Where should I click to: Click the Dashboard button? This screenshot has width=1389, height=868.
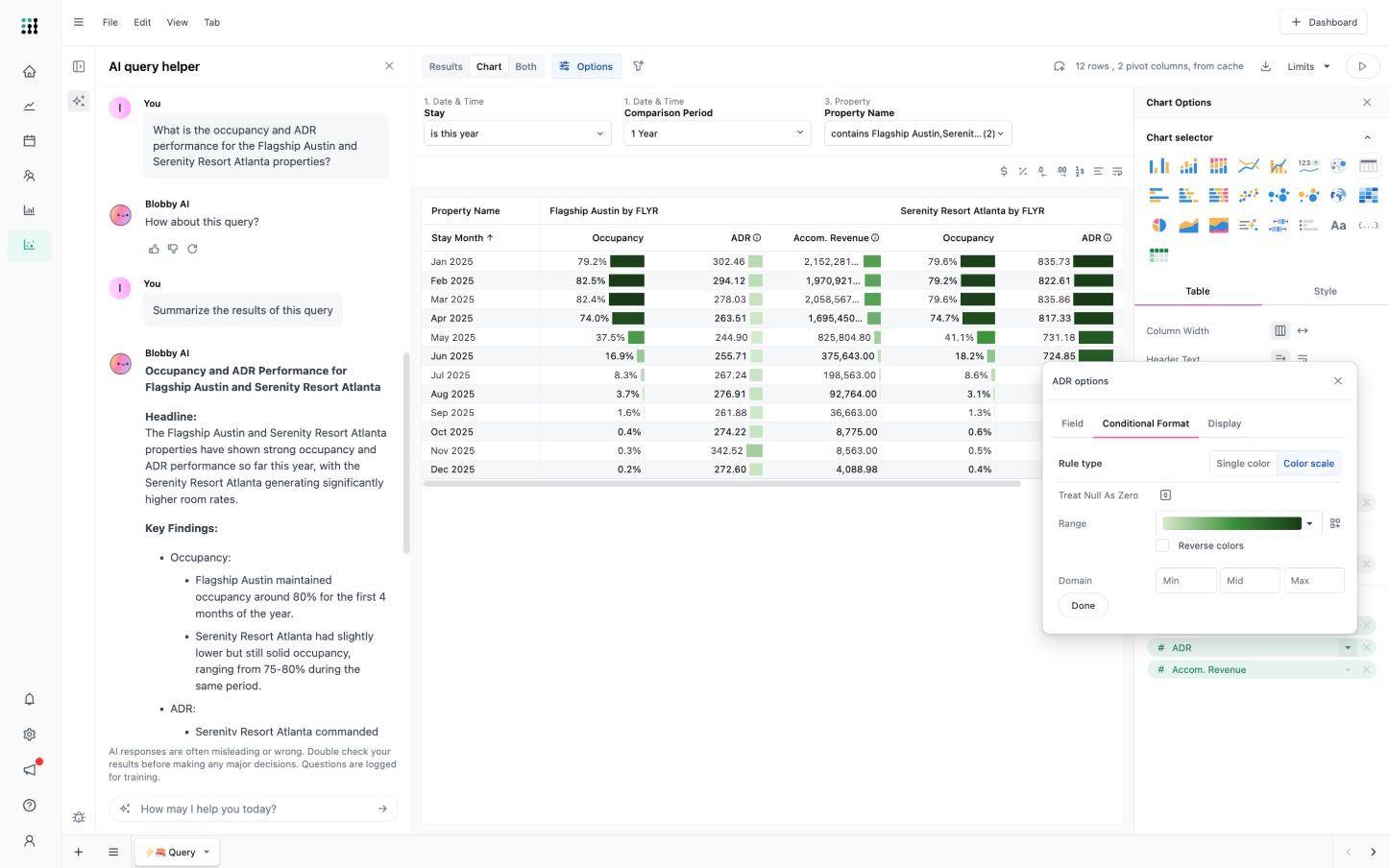[x=1324, y=22]
